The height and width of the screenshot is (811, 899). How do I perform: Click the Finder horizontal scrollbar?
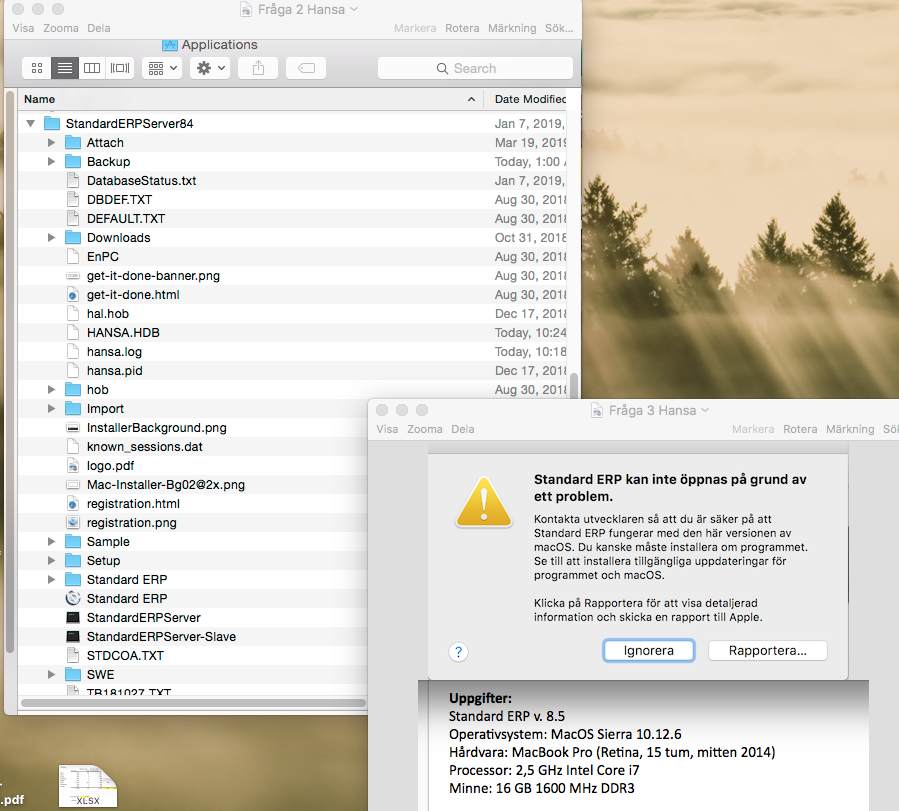[x=193, y=703]
